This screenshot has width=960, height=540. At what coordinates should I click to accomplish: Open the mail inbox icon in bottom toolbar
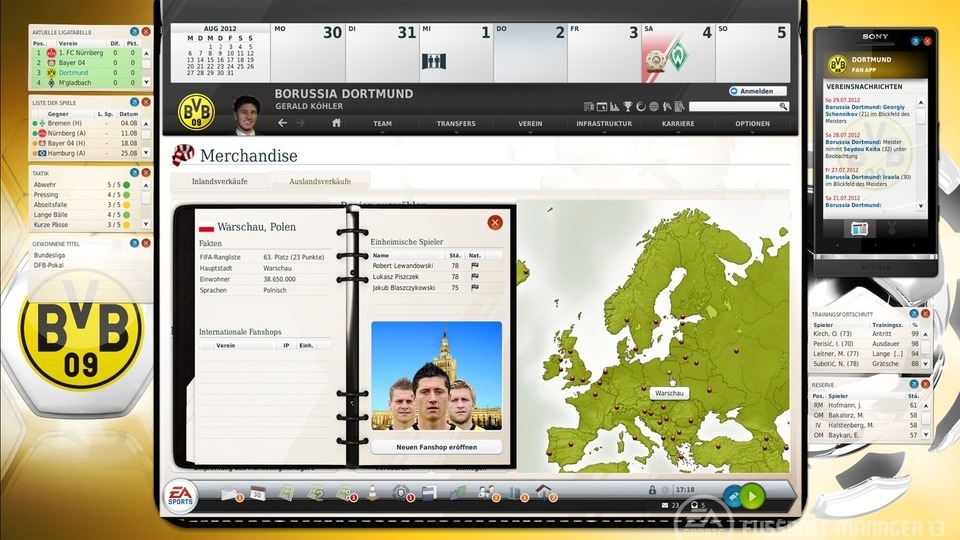229,493
